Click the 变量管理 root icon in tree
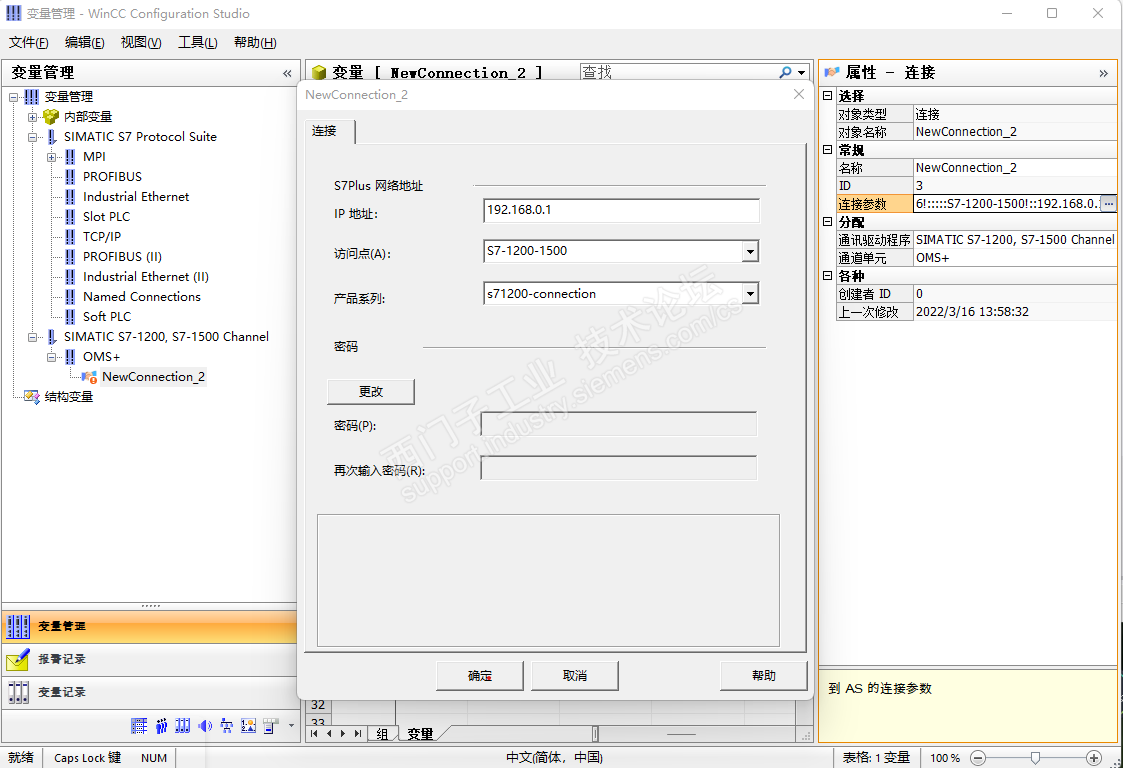 pyautogui.click(x=32, y=97)
